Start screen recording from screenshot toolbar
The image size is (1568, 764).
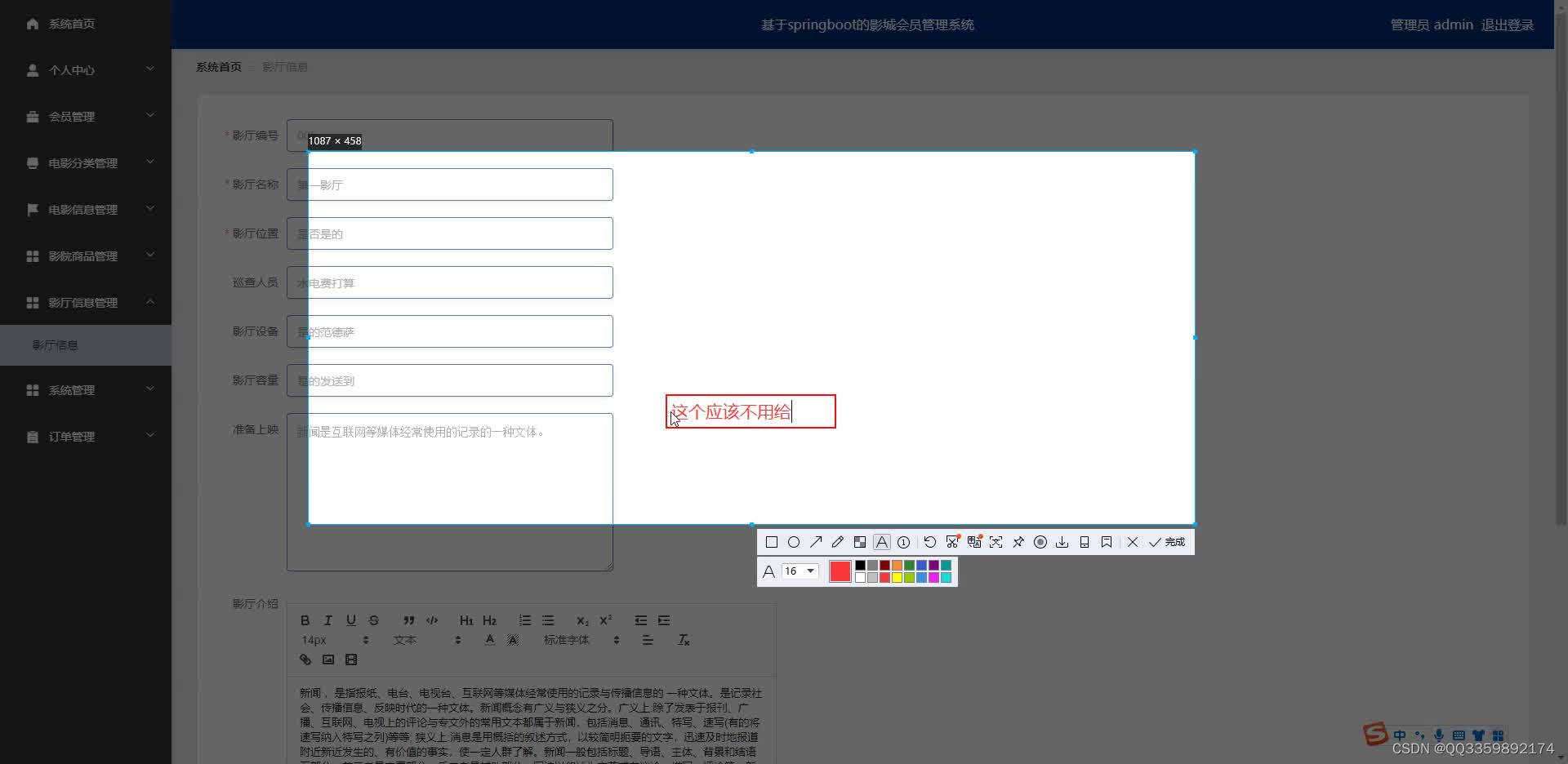click(x=1040, y=542)
